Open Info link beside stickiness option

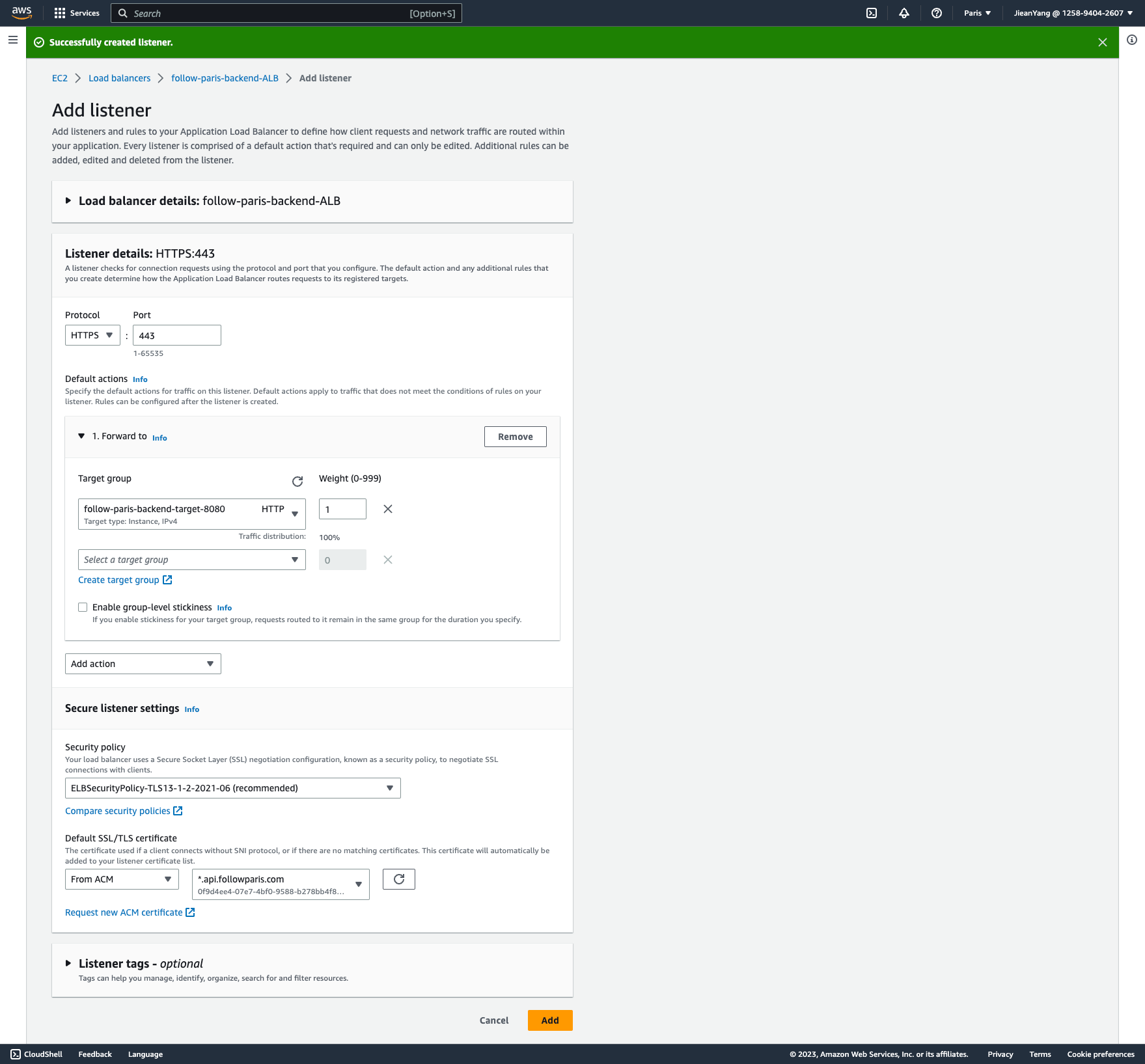click(x=225, y=608)
